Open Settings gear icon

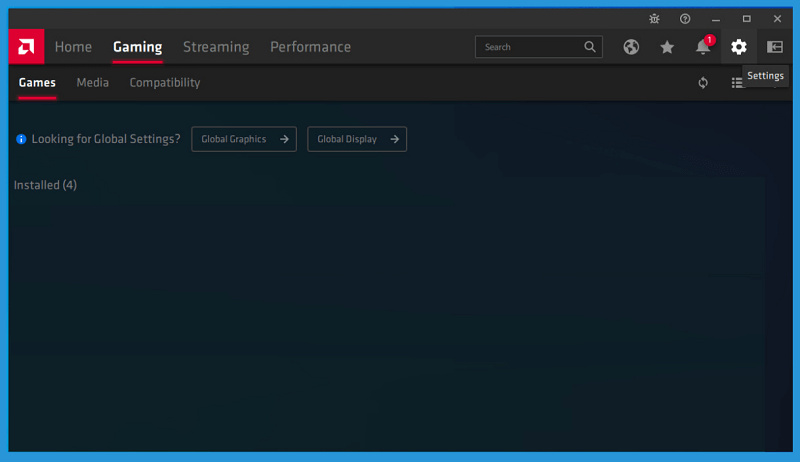pos(739,47)
